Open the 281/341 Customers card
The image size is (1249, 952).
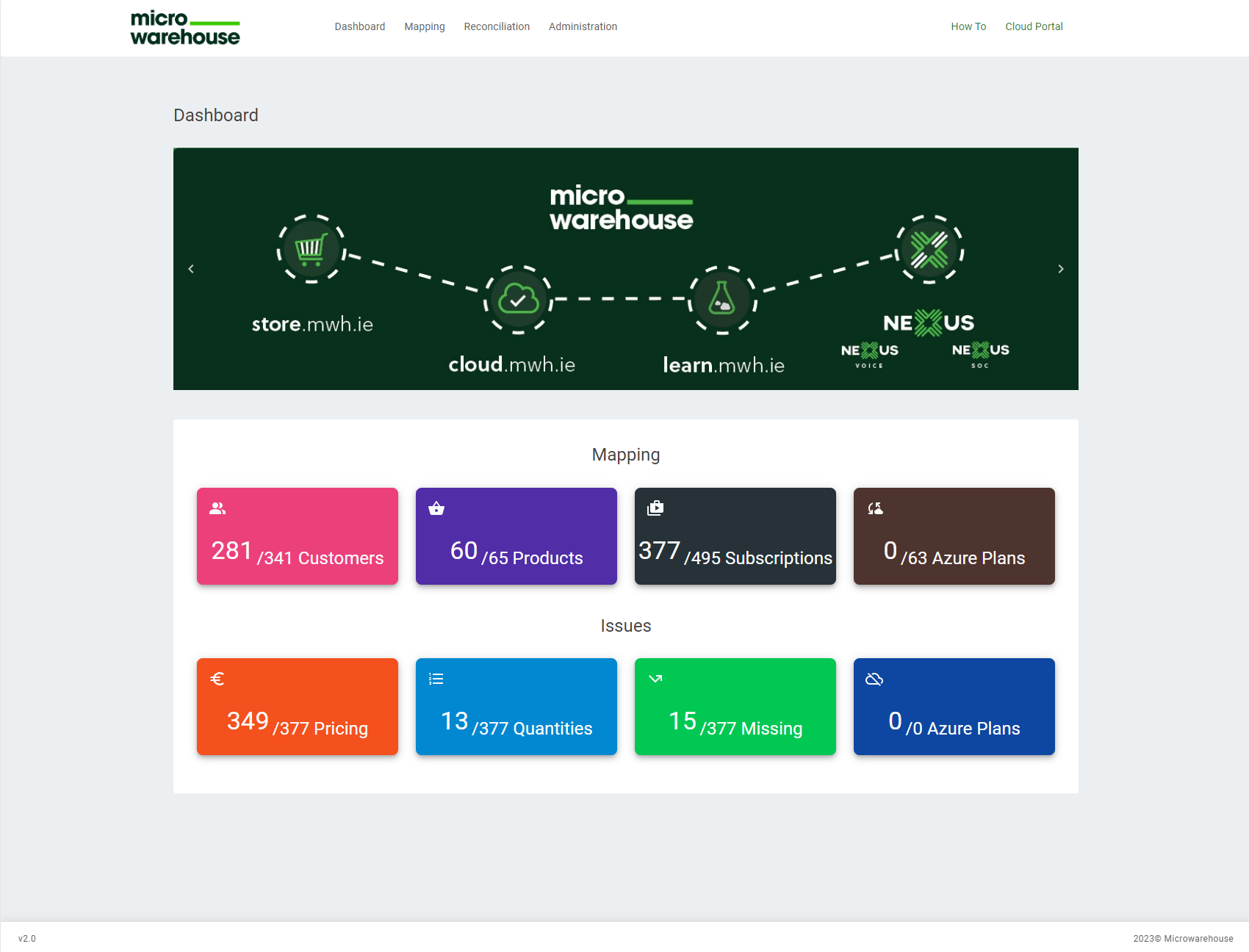298,536
